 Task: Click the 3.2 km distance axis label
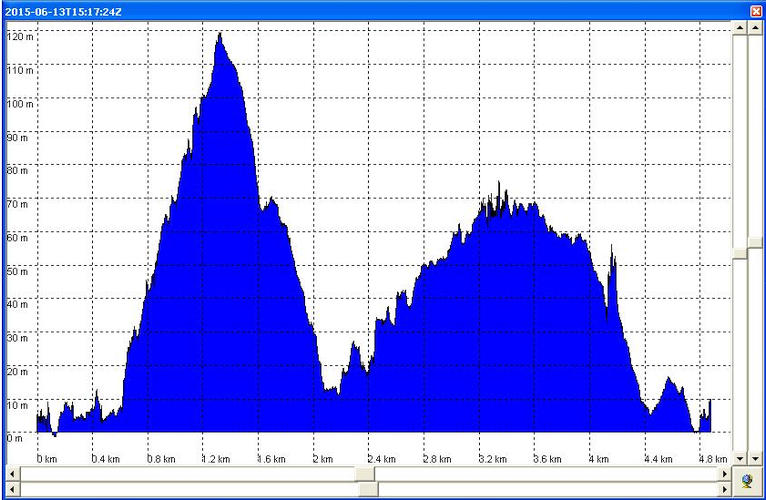point(492,459)
